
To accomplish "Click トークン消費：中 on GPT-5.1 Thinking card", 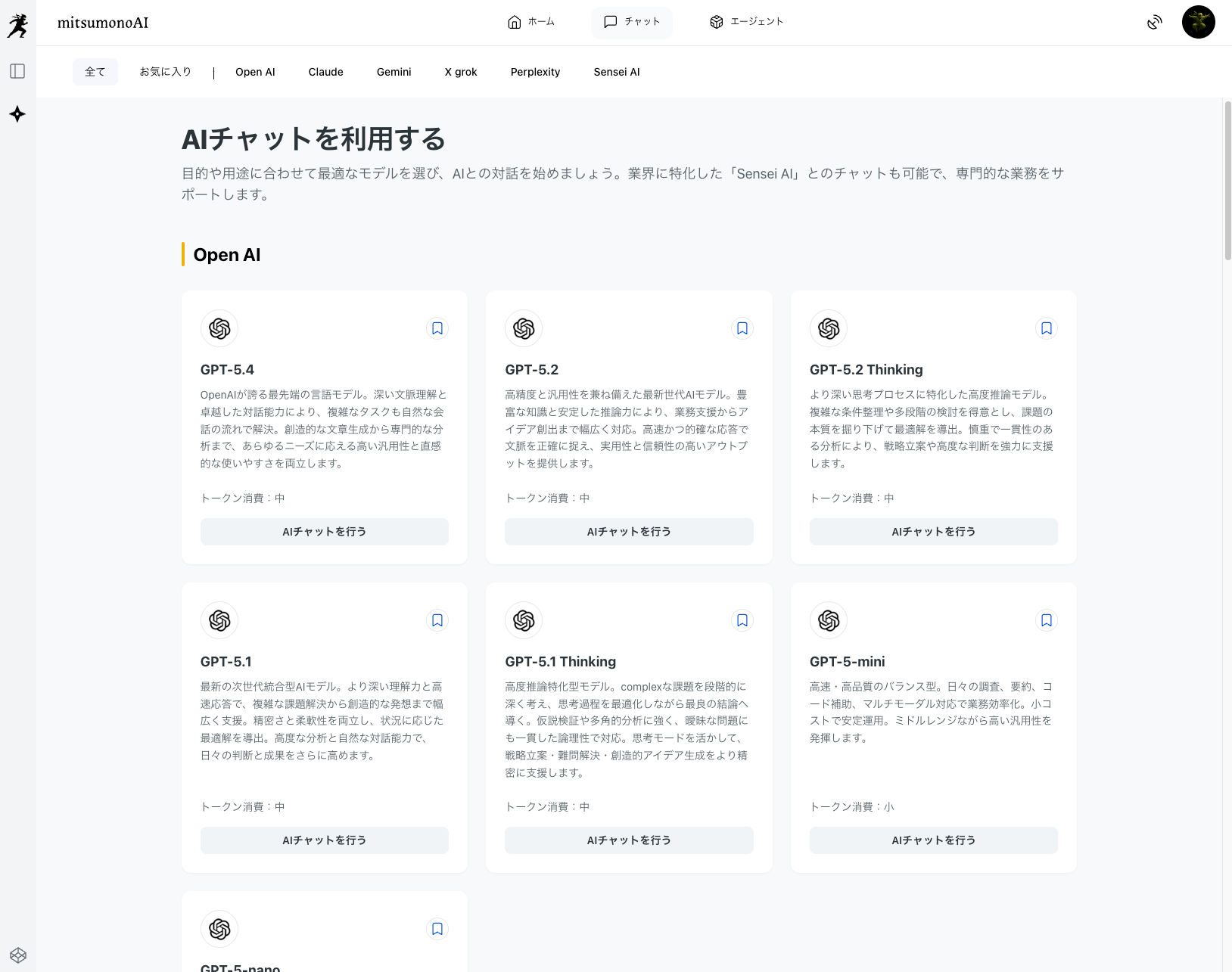I will (547, 807).
